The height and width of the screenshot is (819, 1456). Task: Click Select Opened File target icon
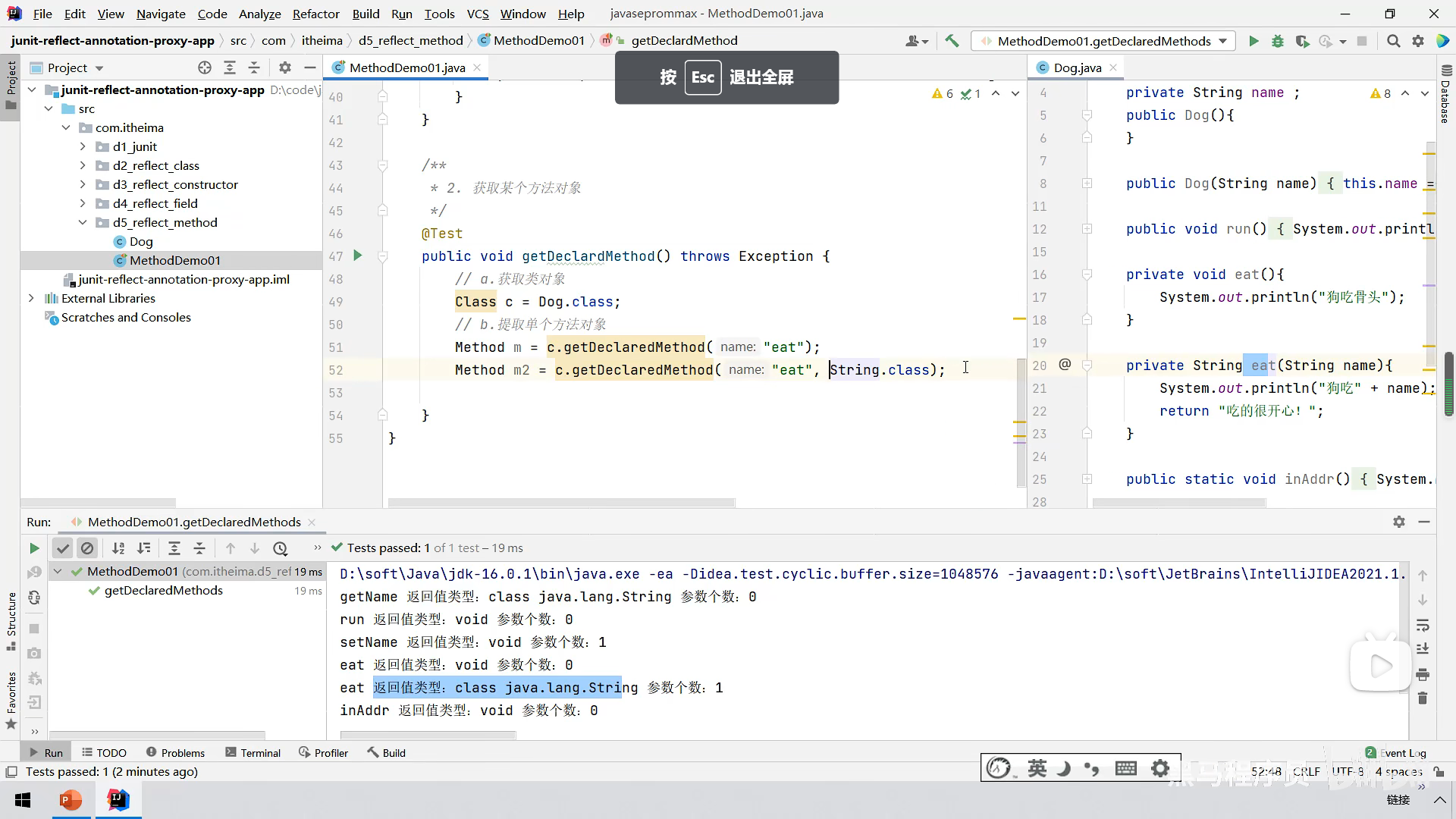pos(204,67)
